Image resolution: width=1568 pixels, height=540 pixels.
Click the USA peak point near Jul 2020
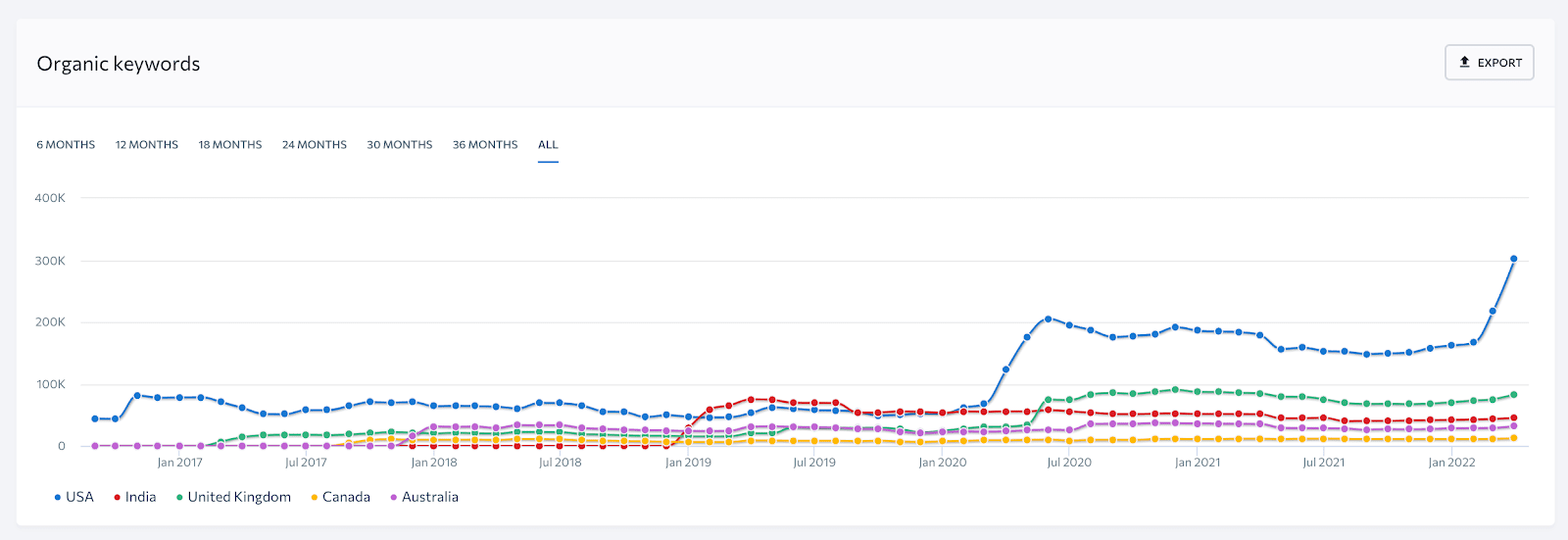(x=1048, y=319)
